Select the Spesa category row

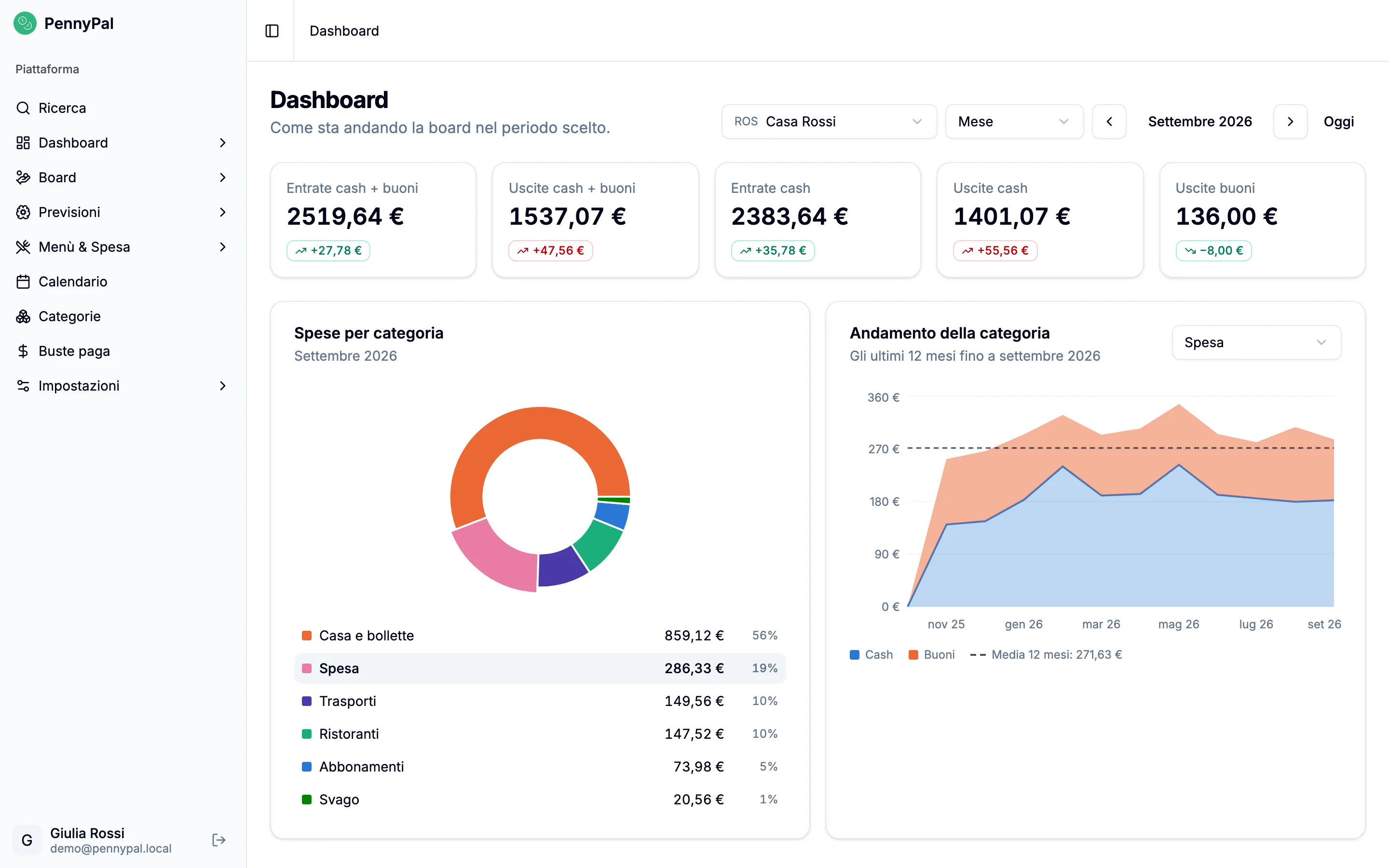[x=540, y=668]
